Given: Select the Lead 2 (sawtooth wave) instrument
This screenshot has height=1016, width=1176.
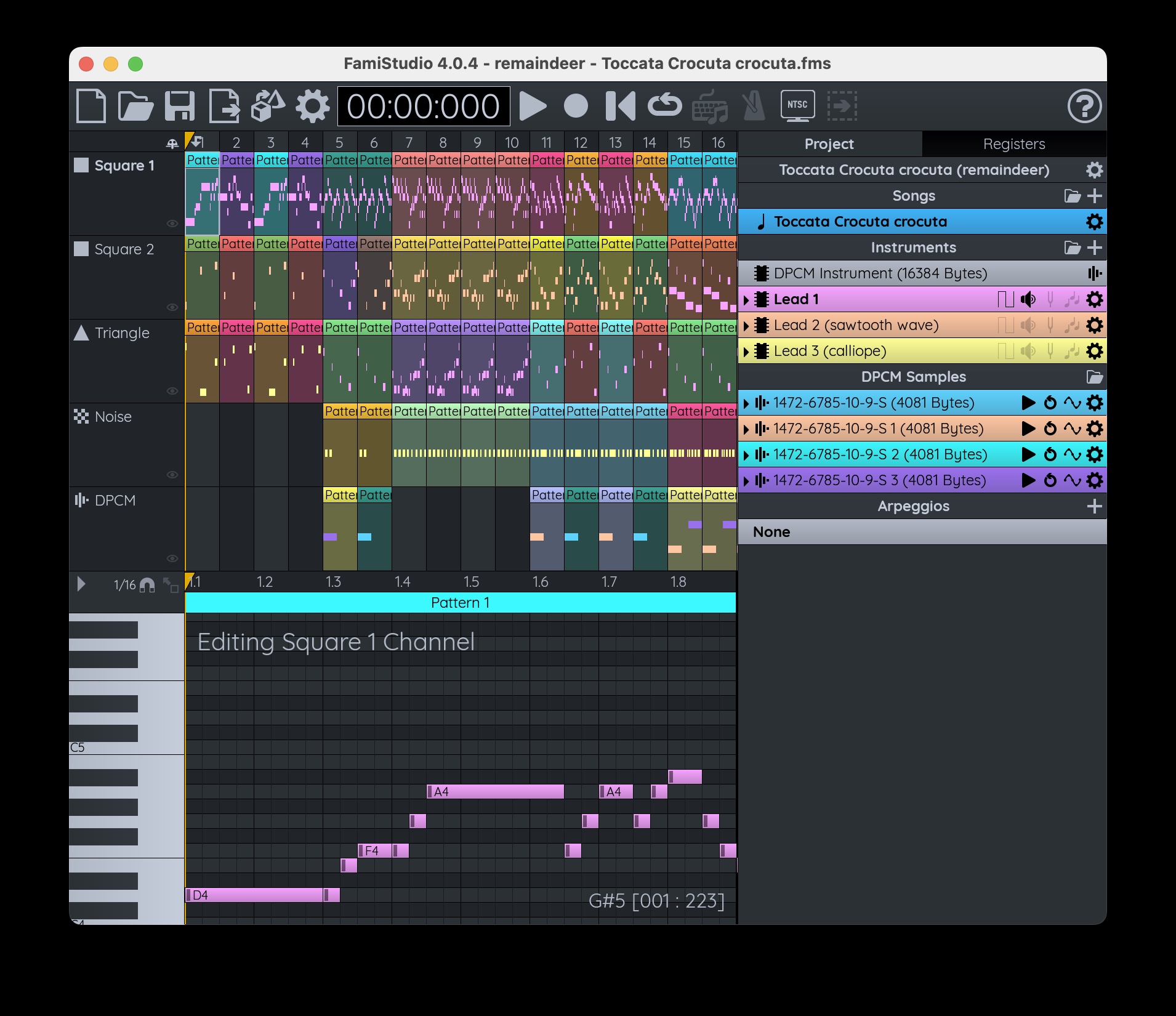Looking at the screenshot, I should (x=856, y=325).
